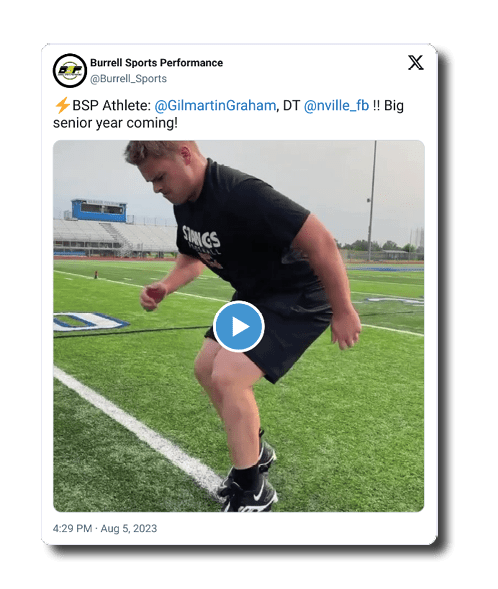Click the blue press box in video
Viewport: 498px width, 589px height.
coord(99,210)
